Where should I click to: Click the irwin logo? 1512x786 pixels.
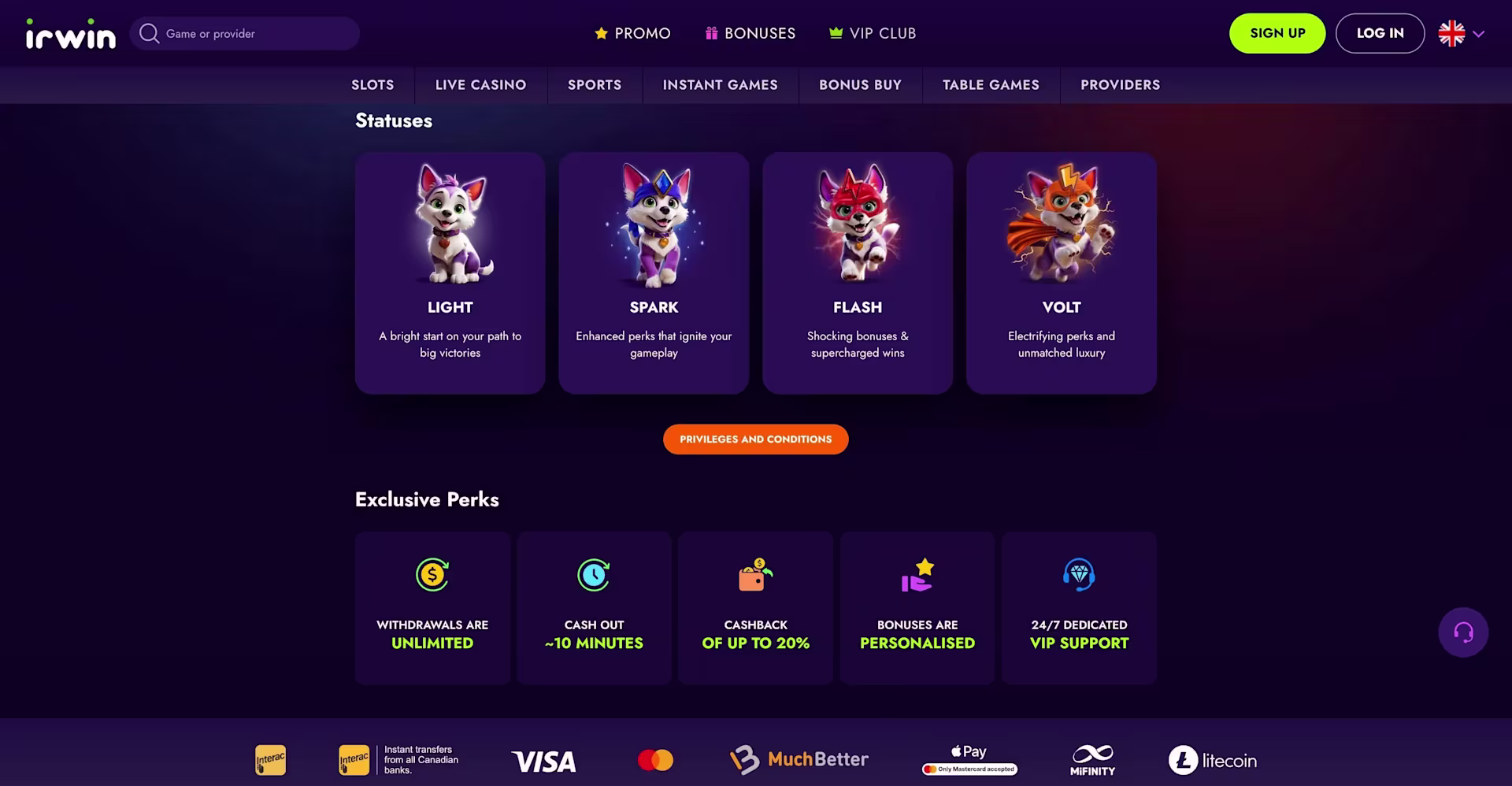(x=71, y=34)
